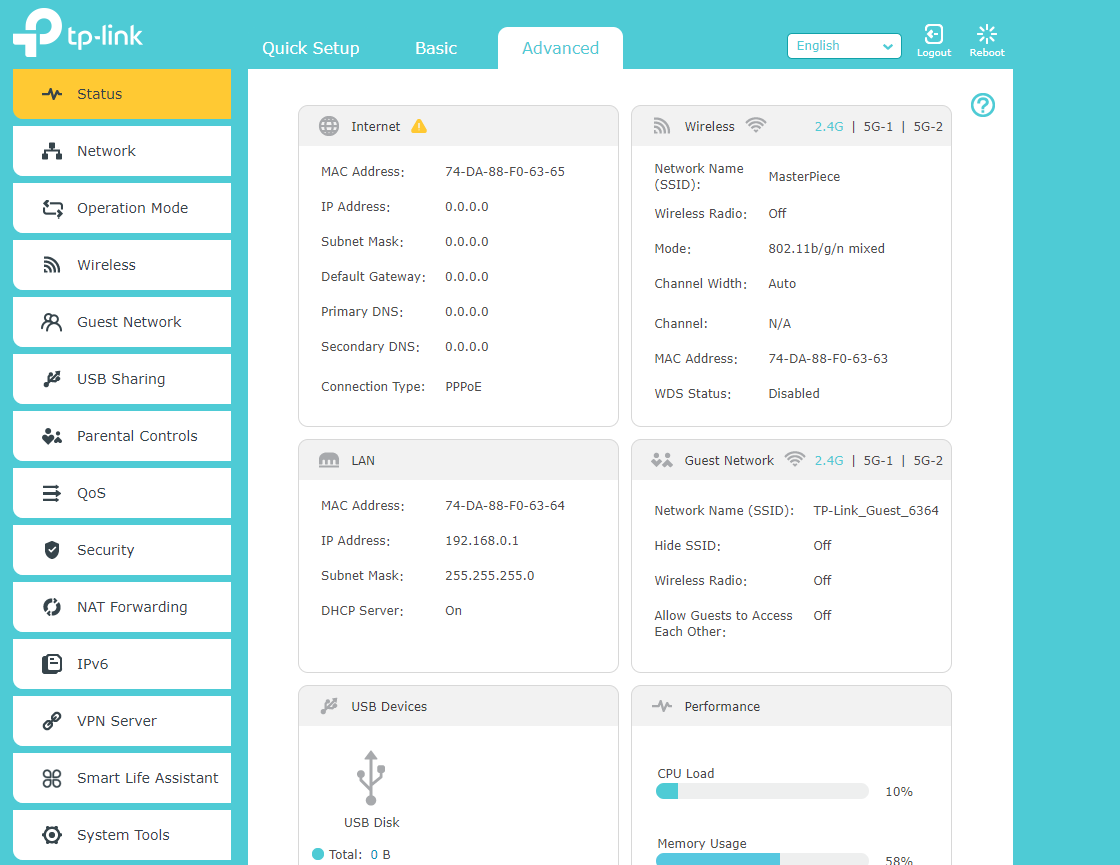Click the Wireless MAC address 74-DA-88-F0-63-63
Image resolution: width=1120 pixels, height=865 pixels.
click(x=828, y=359)
